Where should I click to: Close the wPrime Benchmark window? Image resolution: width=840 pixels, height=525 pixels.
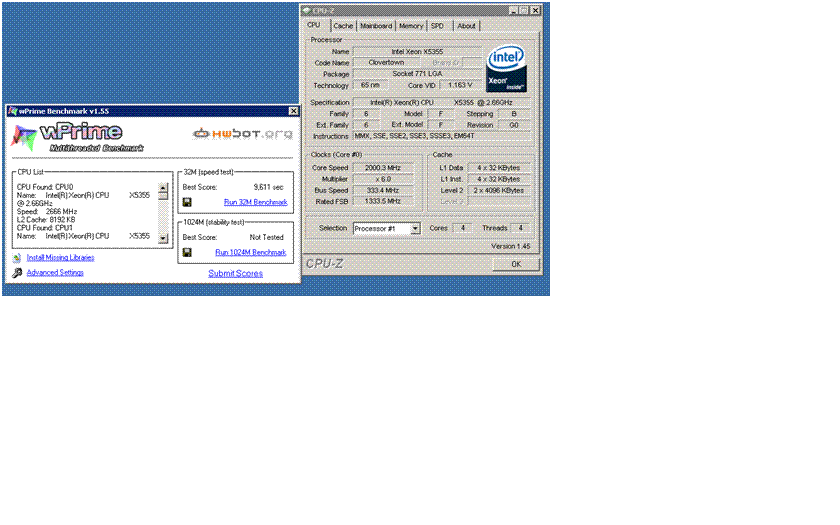coord(293,111)
